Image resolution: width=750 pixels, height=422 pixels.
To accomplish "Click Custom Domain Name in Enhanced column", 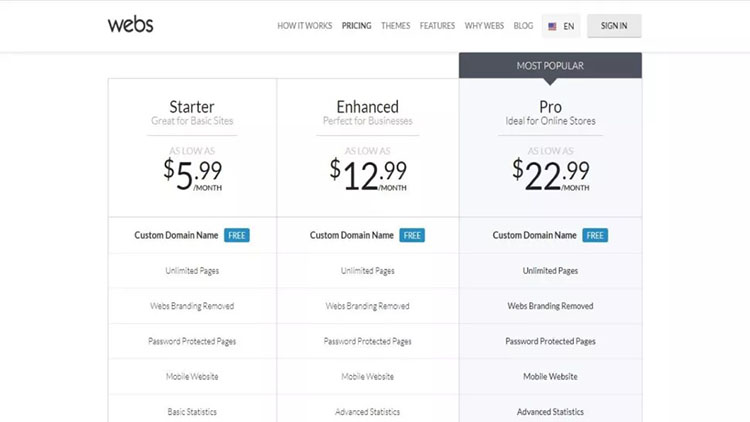I will pyautogui.click(x=352, y=235).
